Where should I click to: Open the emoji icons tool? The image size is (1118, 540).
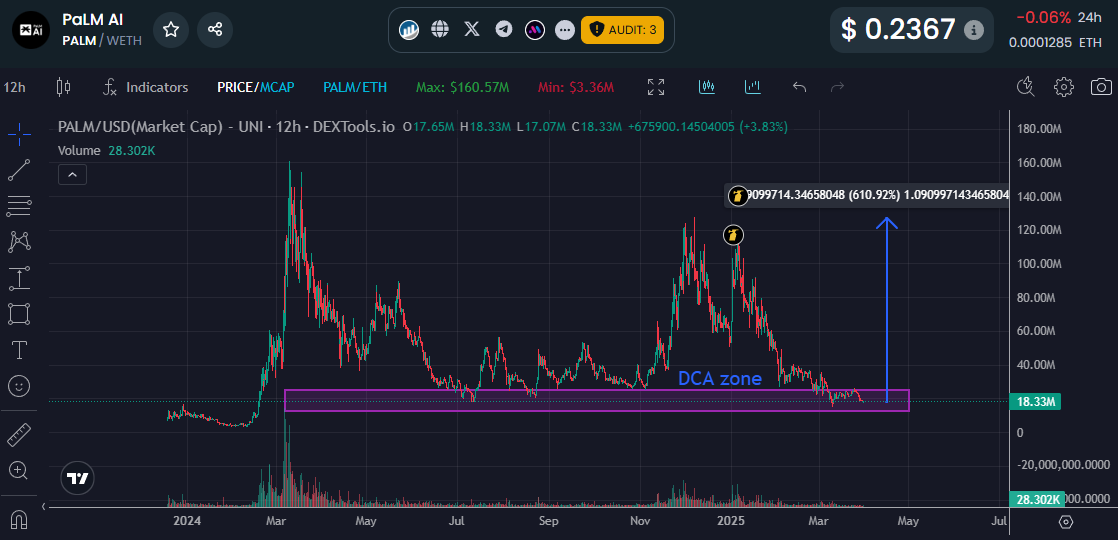pyautogui.click(x=19, y=387)
